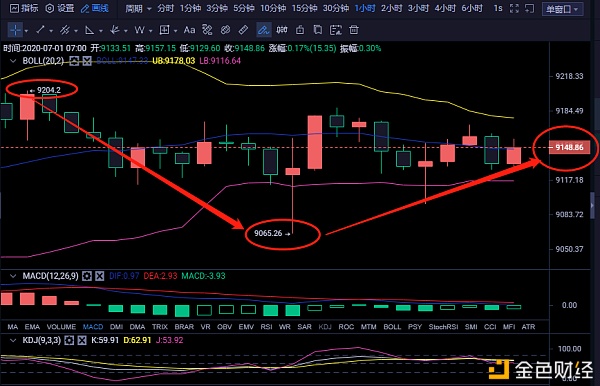Click the K:59.91 KDJ value
The height and width of the screenshot is (386, 600).
[x=105, y=340]
